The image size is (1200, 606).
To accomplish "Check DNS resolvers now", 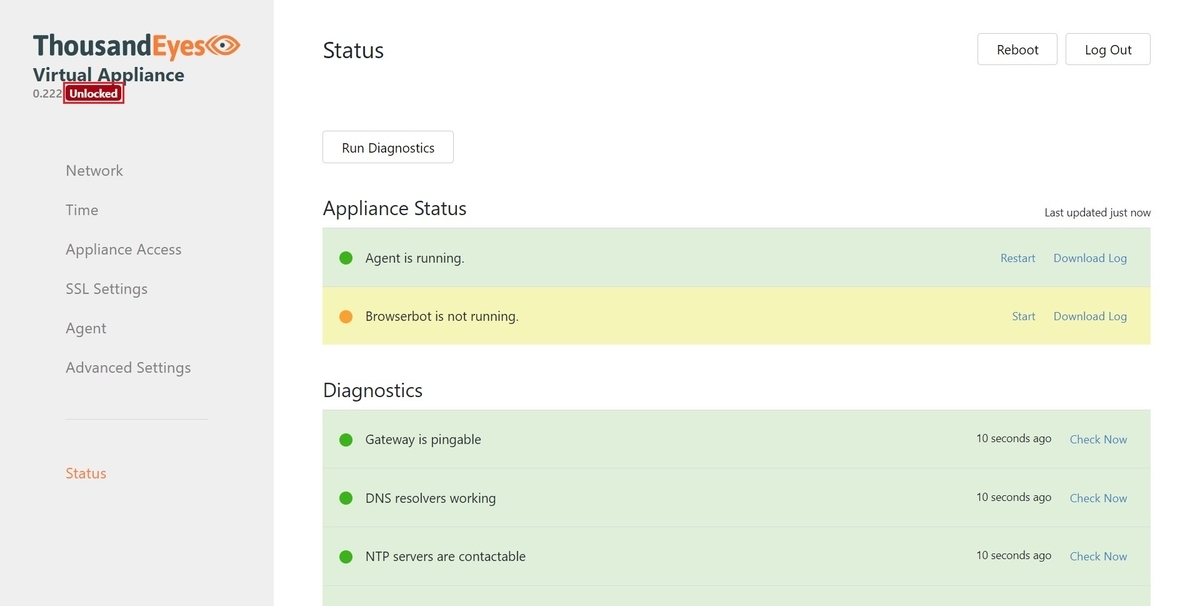I will tap(1098, 497).
